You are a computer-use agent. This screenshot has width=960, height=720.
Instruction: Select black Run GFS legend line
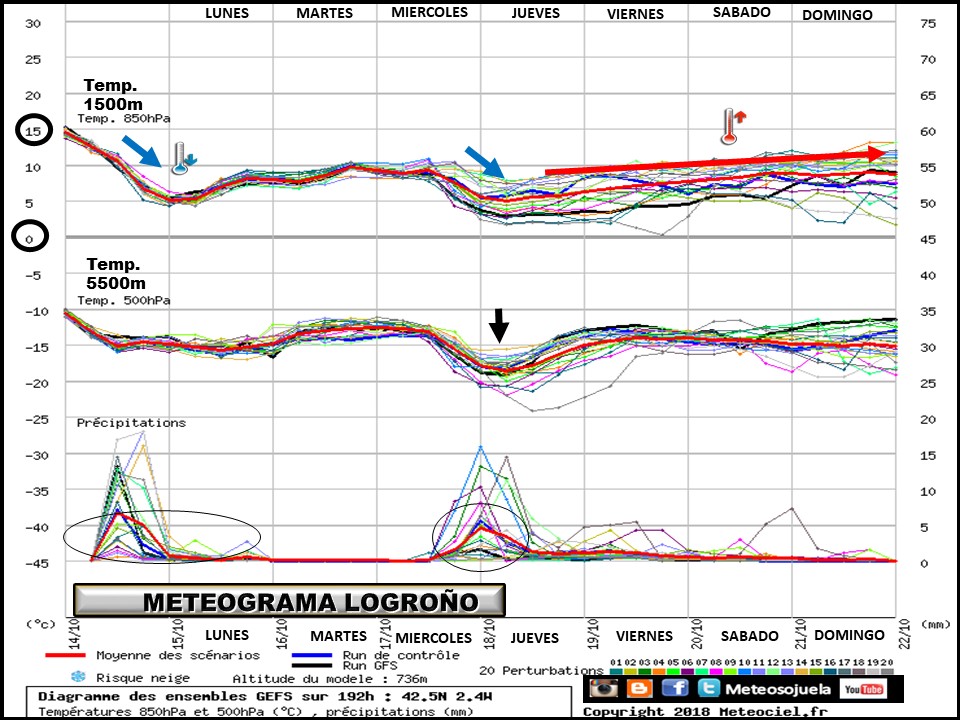click(x=312, y=665)
